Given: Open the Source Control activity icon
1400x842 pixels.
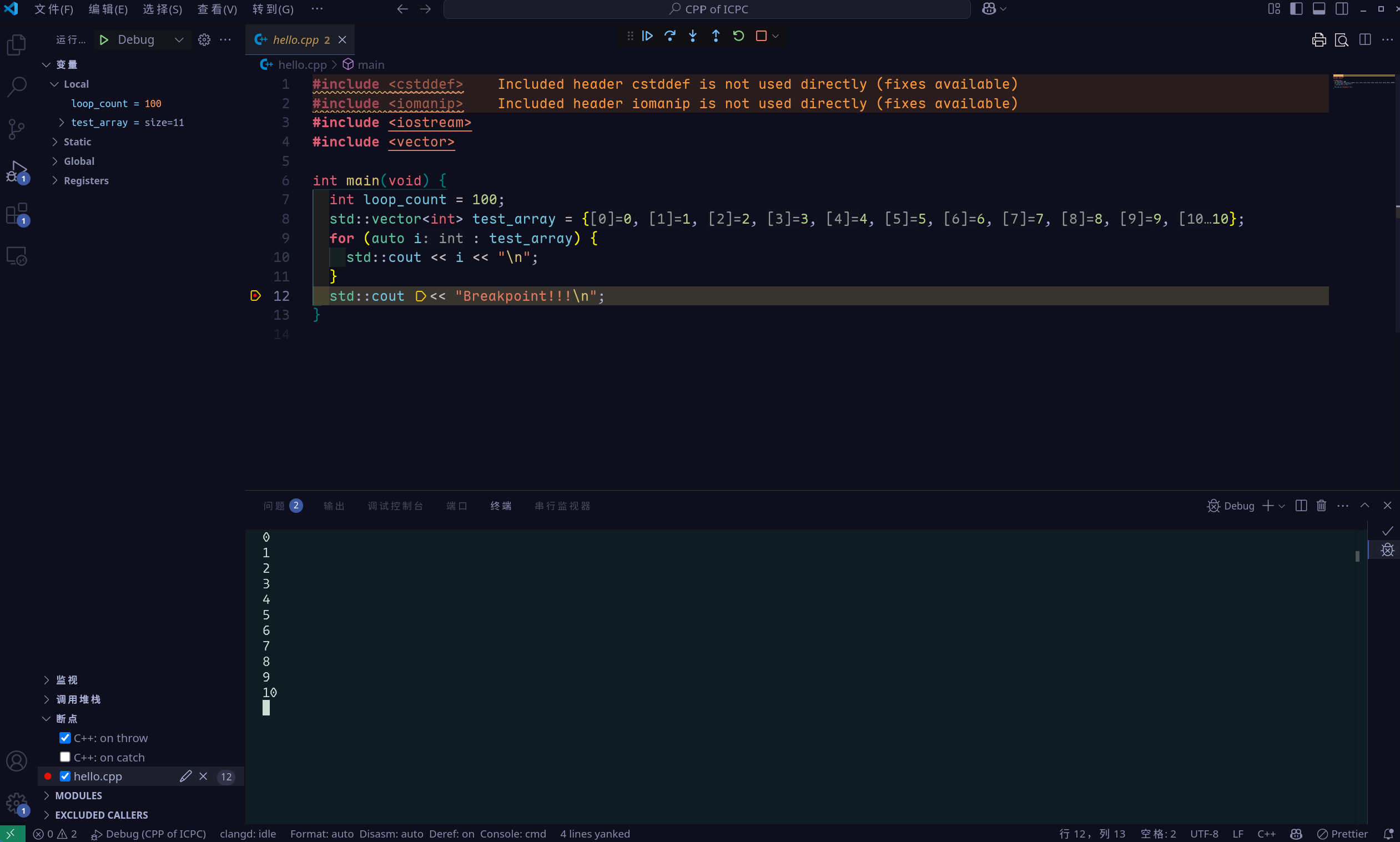Looking at the screenshot, I should (17, 129).
